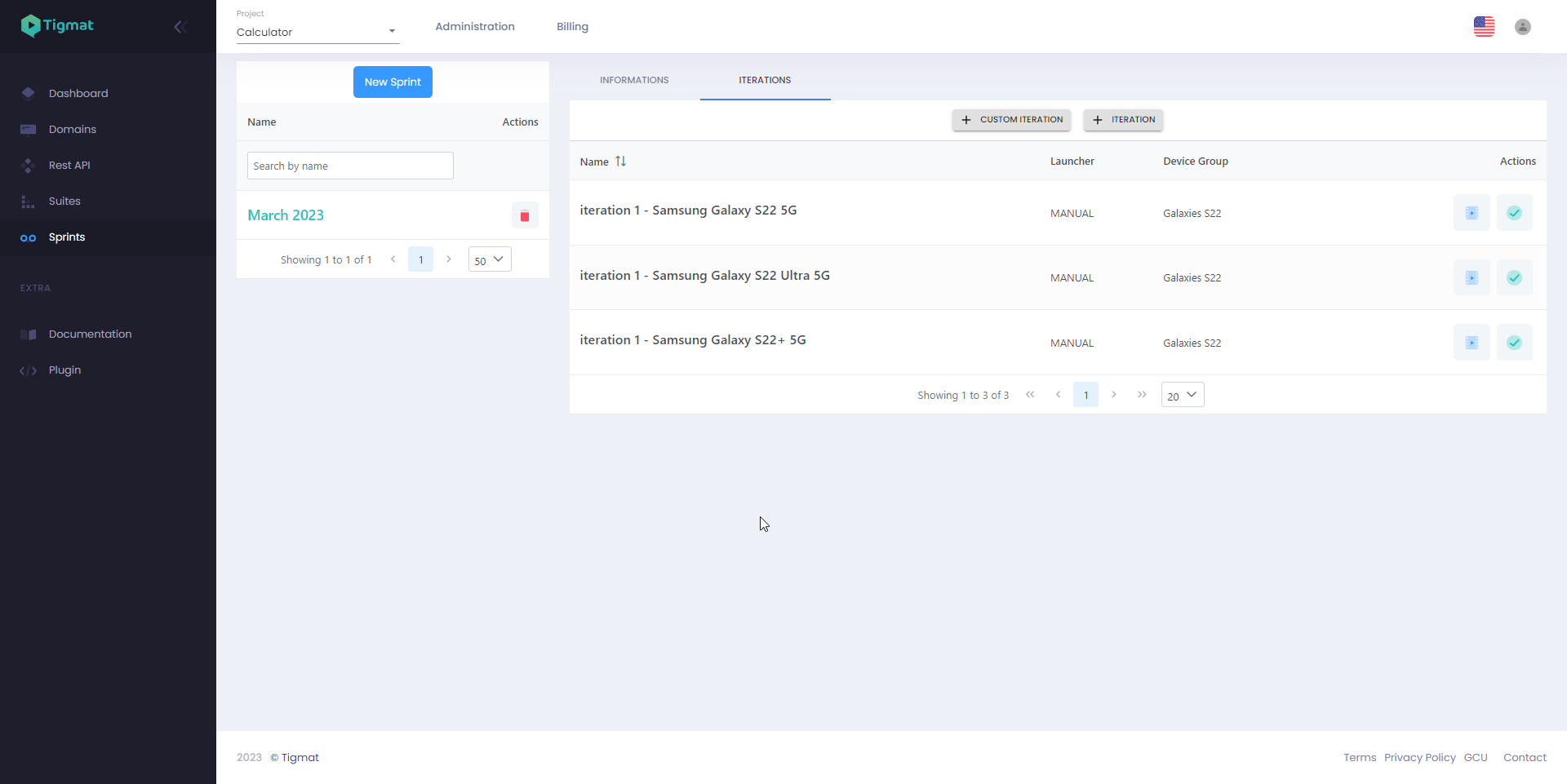
Task: Jump to first page of iterations
Action: pyautogui.click(x=1030, y=395)
